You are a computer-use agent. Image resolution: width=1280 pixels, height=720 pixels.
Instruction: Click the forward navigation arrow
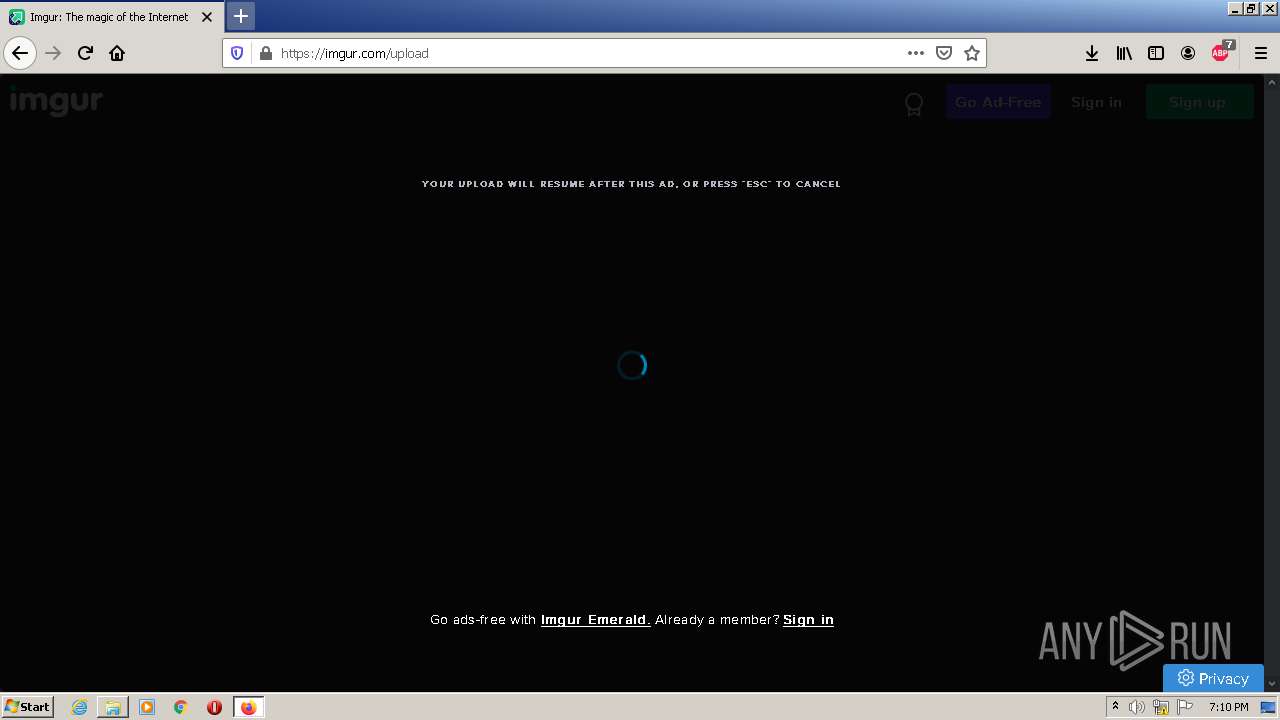(53, 53)
